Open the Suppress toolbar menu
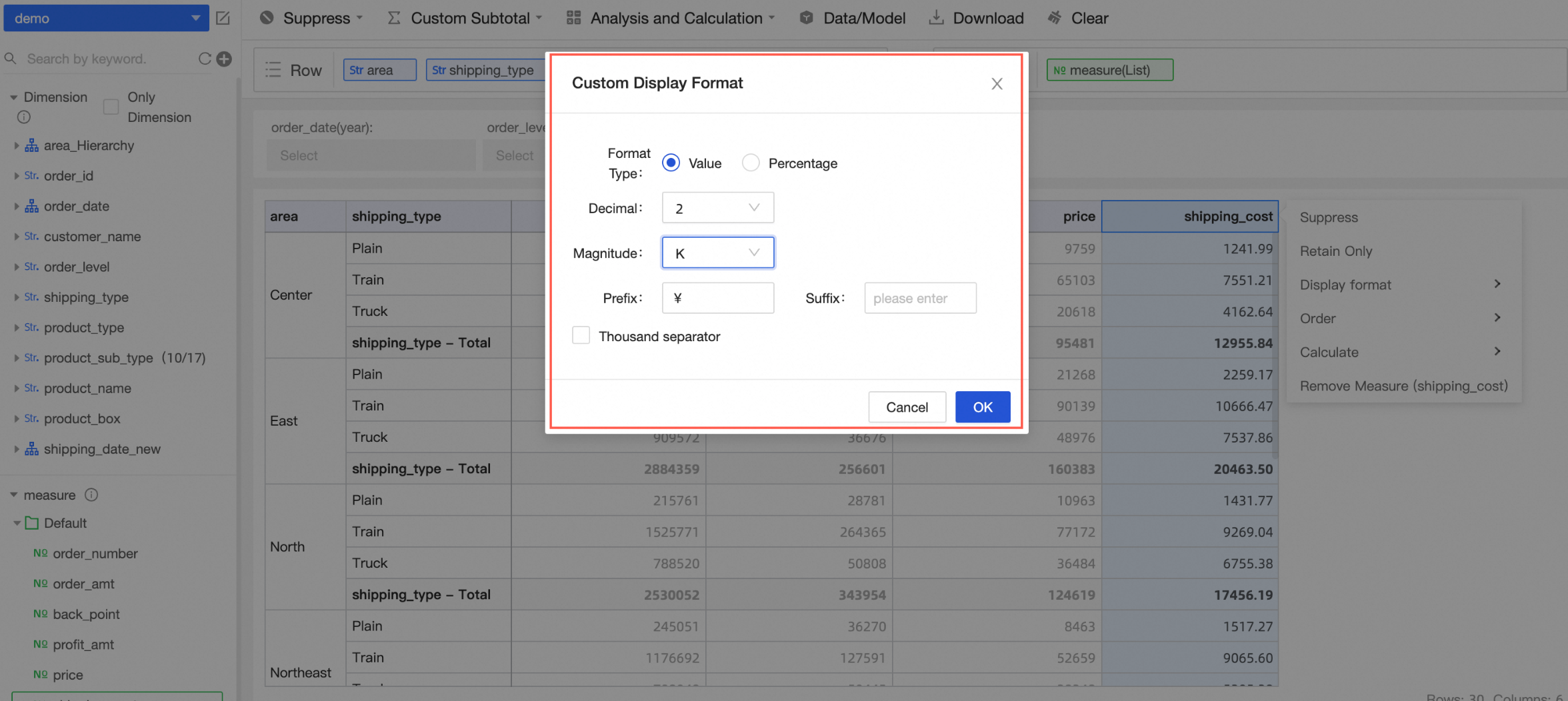This screenshot has width=1568, height=701. pyautogui.click(x=312, y=18)
